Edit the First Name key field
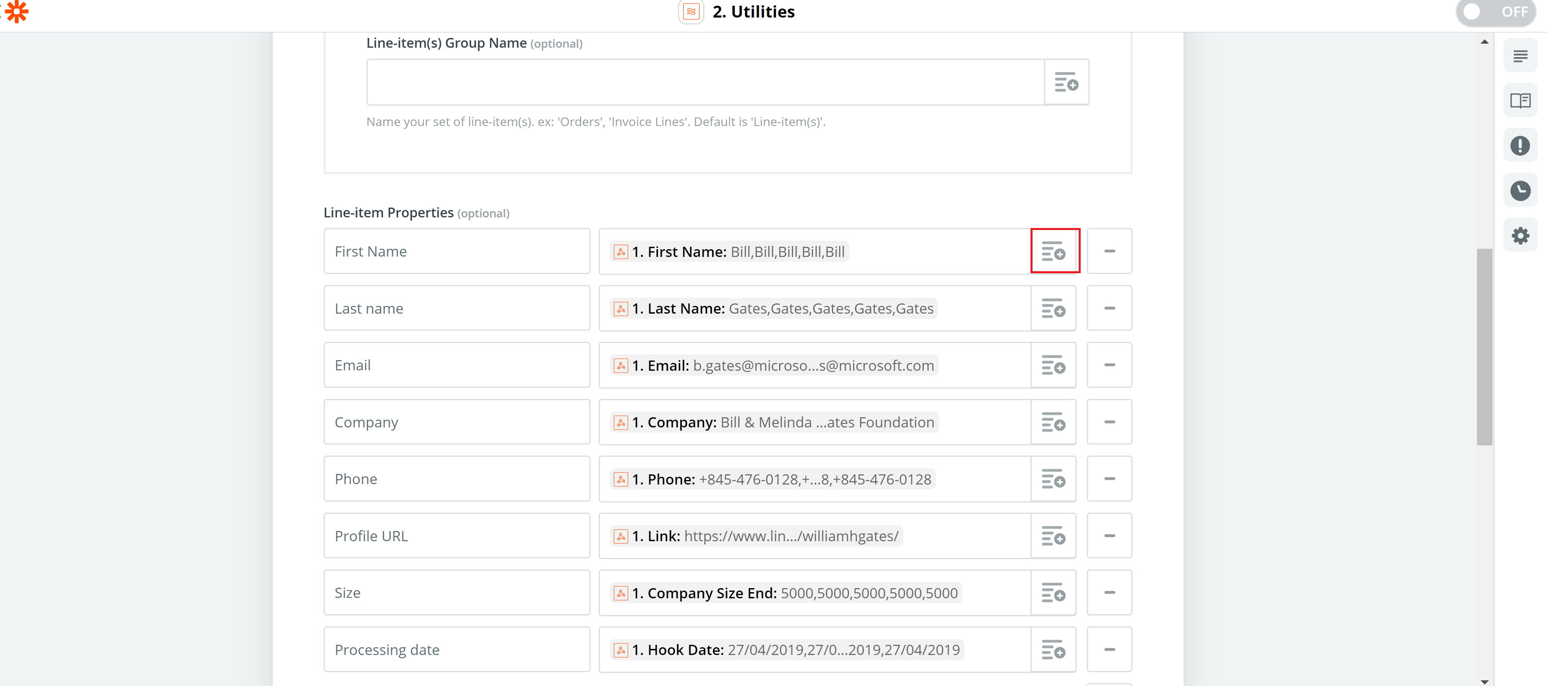1568x686 pixels. (x=457, y=251)
